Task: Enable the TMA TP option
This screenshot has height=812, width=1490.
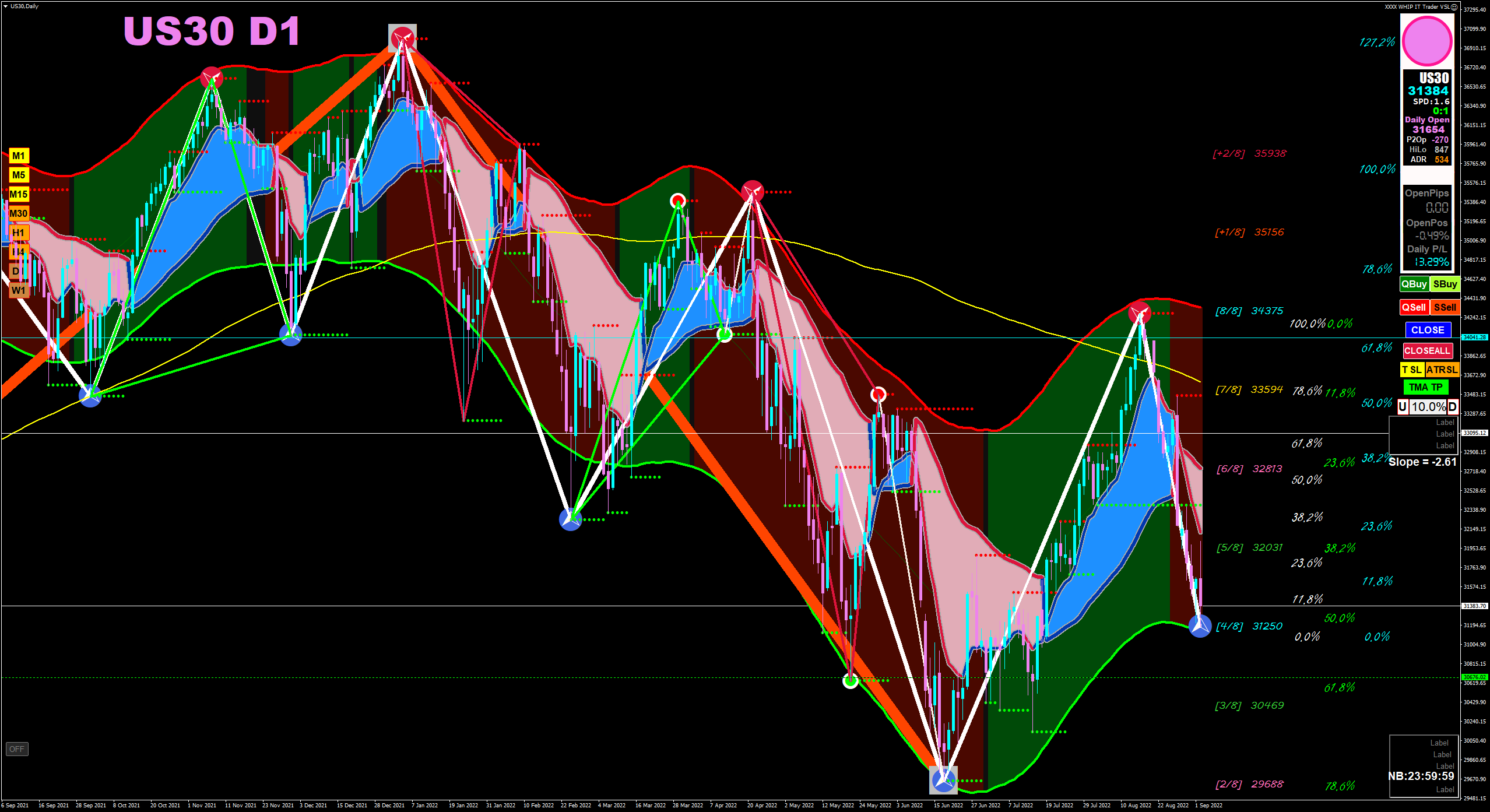Action: tap(1425, 387)
